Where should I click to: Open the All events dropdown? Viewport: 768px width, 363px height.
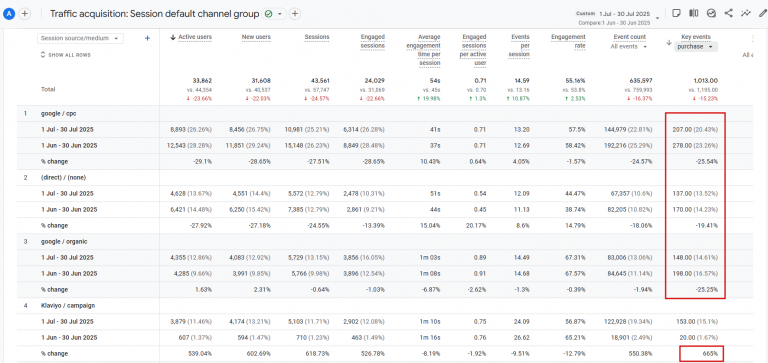click(x=629, y=47)
